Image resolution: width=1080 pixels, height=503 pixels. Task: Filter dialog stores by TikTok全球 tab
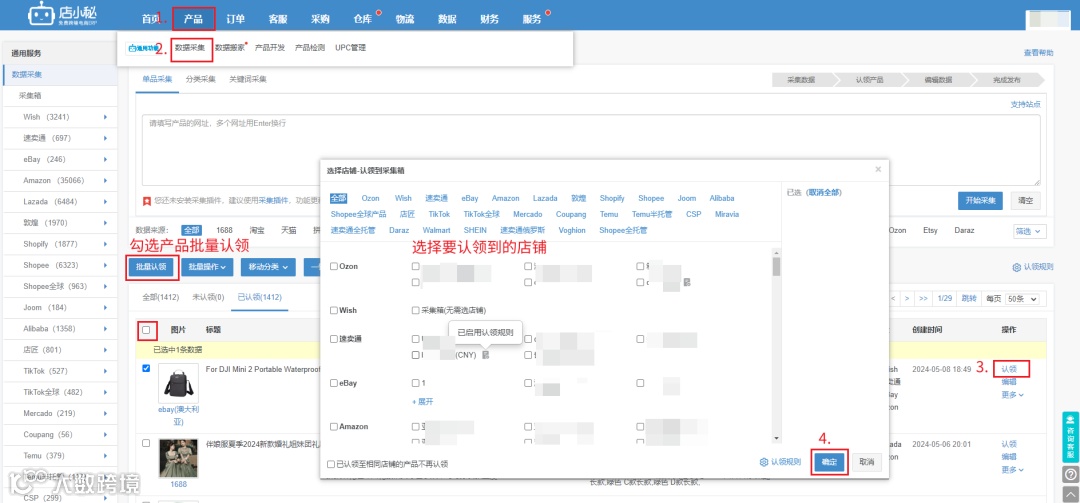(481, 214)
